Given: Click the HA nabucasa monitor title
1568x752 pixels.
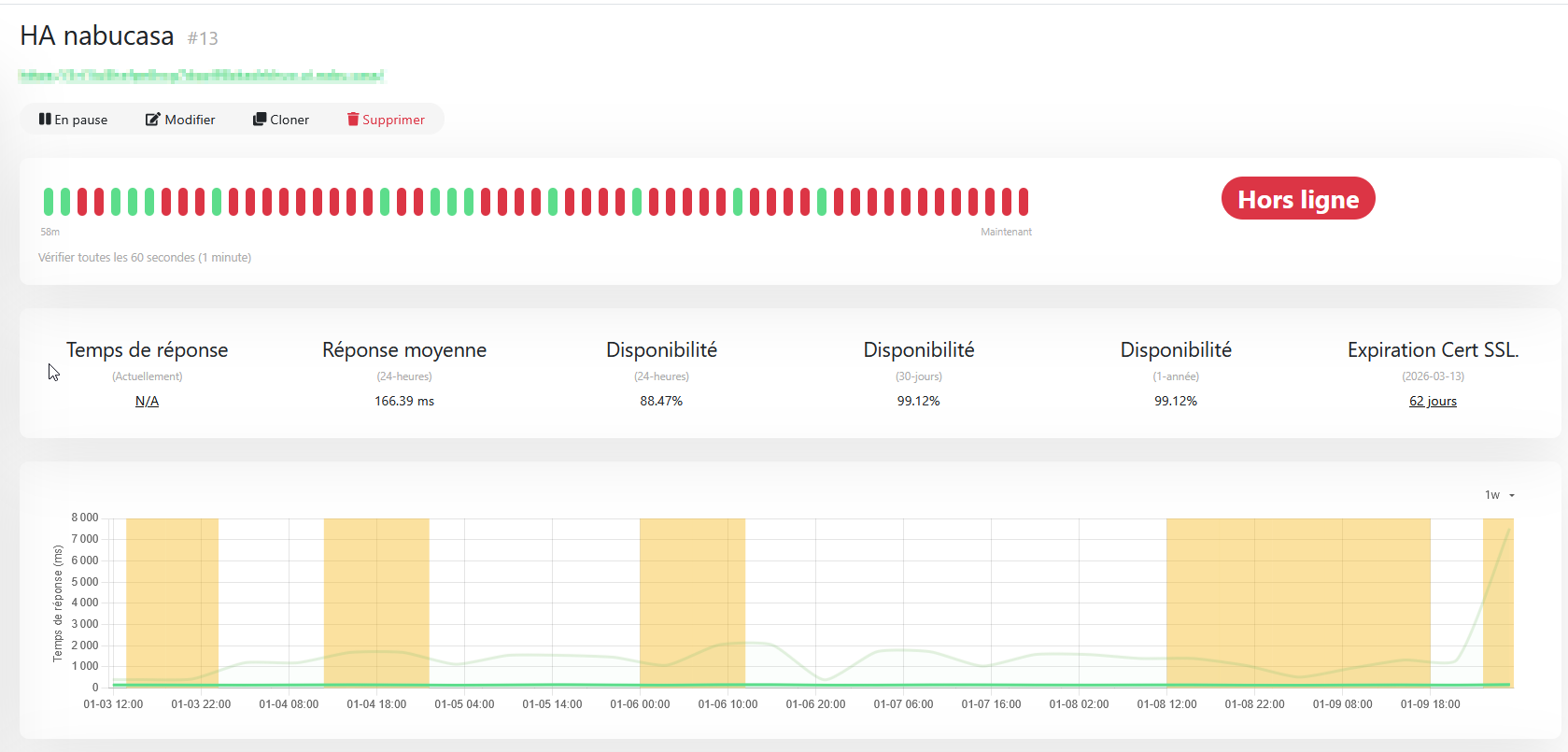Looking at the screenshot, I should (97, 36).
